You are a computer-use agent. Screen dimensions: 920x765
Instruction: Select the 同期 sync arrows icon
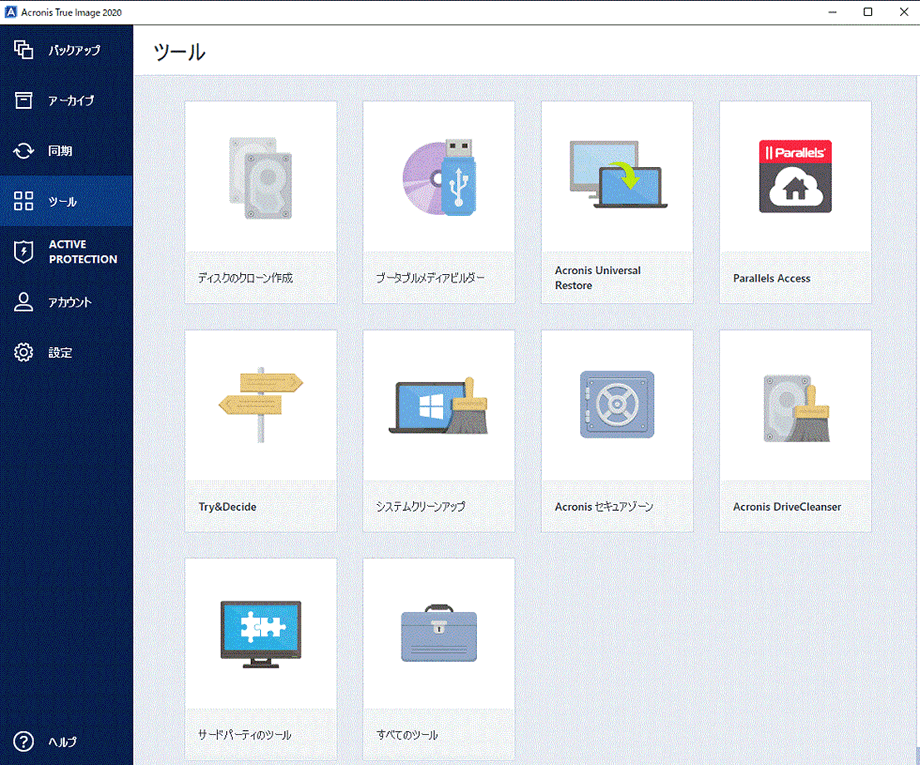(x=23, y=151)
